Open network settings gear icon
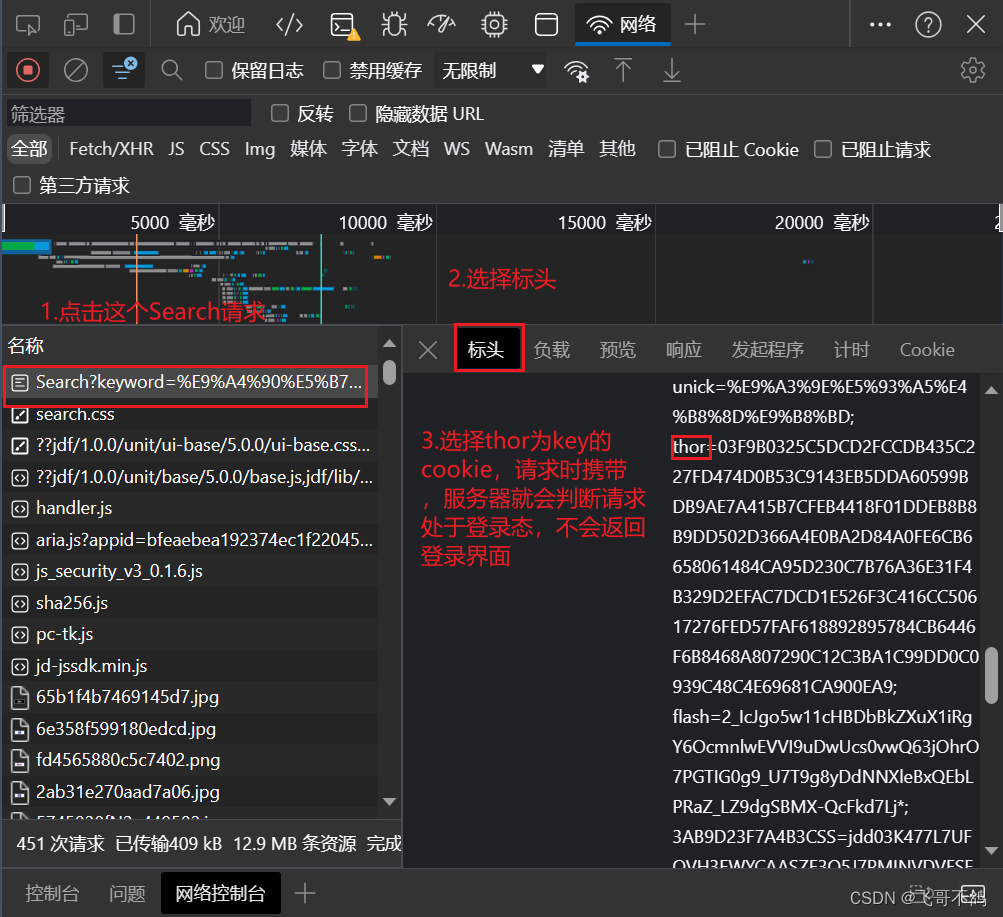1003x917 pixels. tap(973, 70)
